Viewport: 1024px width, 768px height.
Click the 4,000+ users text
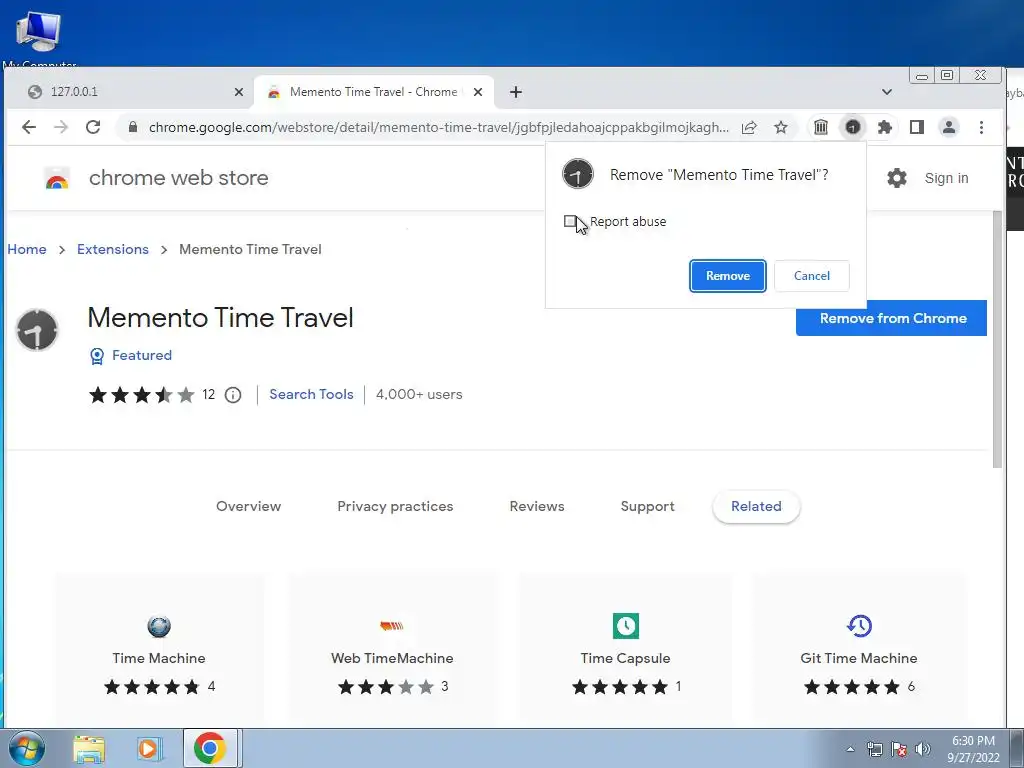(419, 394)
